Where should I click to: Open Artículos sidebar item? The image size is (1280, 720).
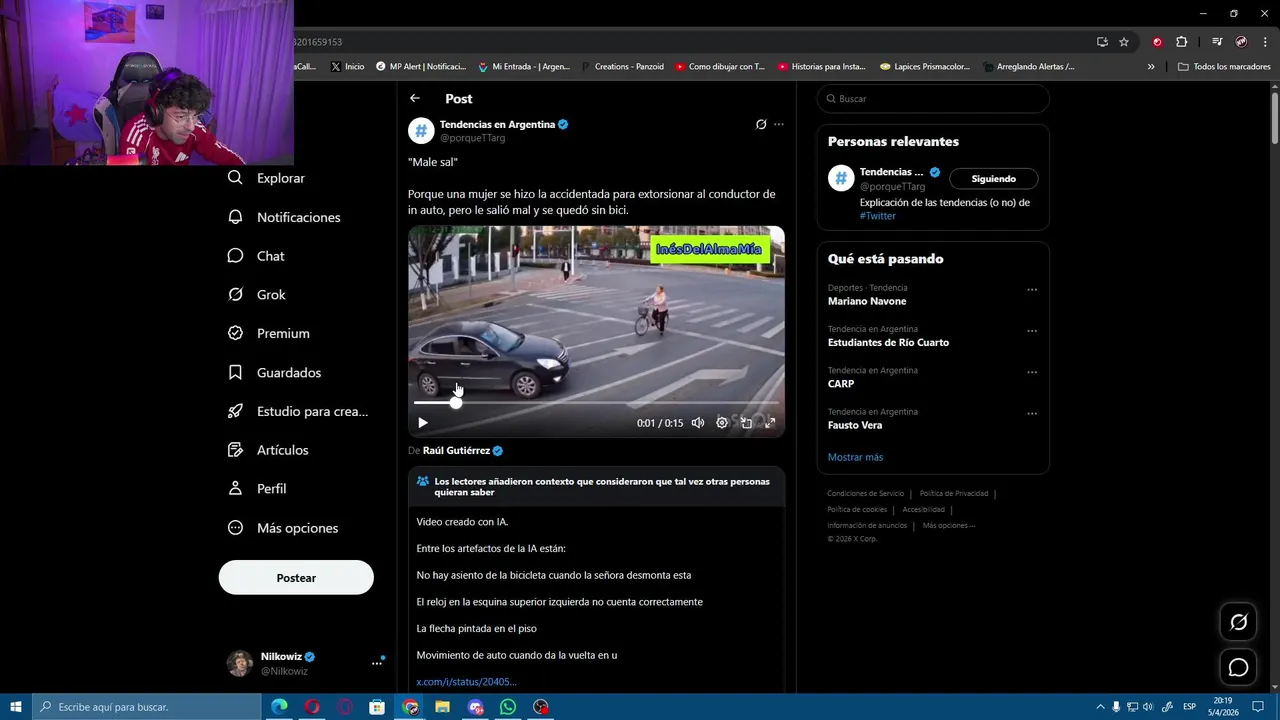pos(269,450)
